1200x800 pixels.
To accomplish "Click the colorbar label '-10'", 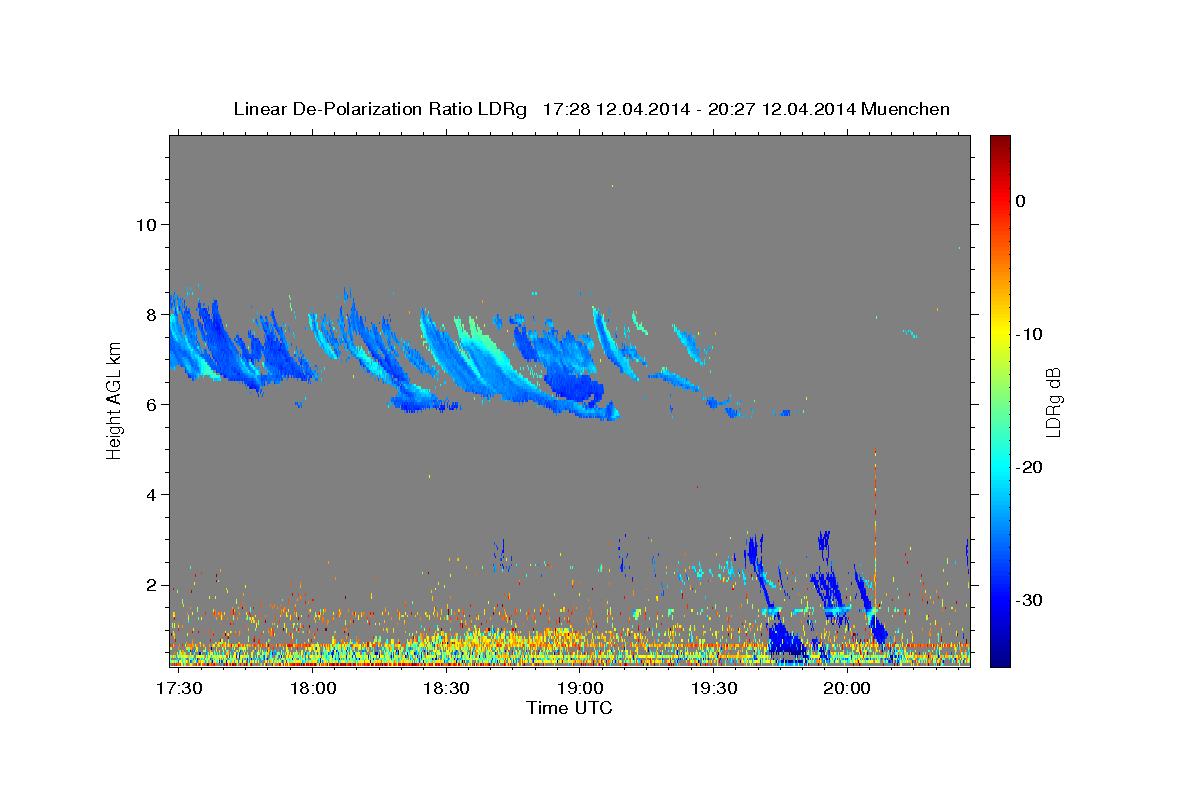I will coord(1030,334).
